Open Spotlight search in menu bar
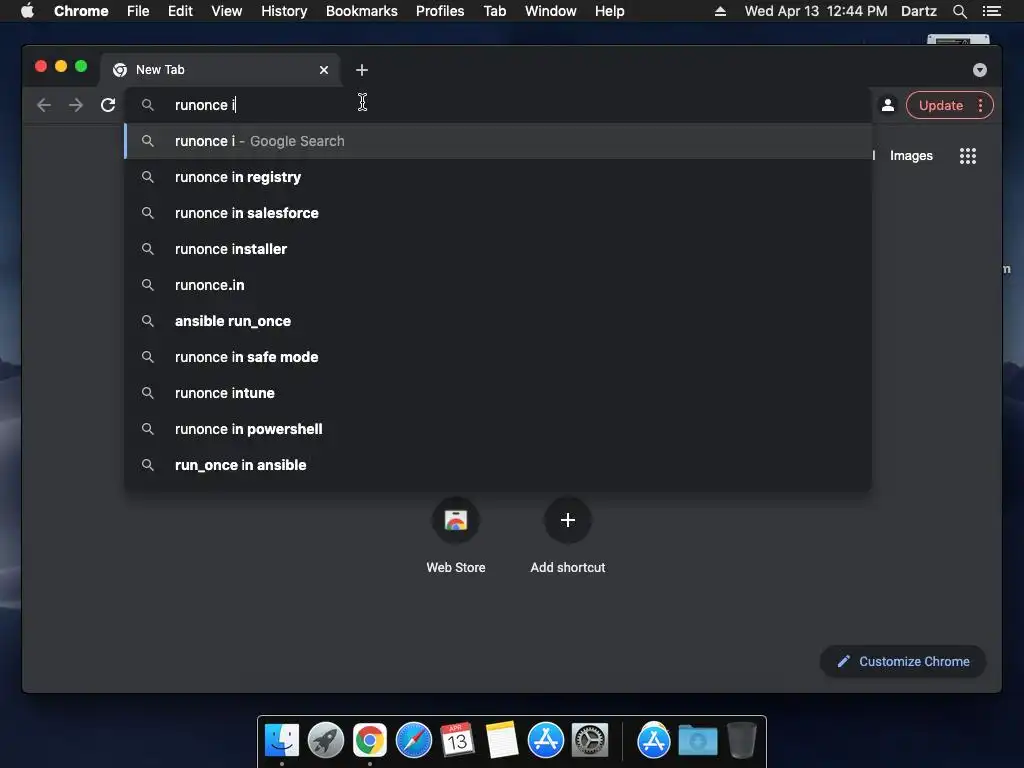The height and width of the screenshot is (768, 1024). click(959, 11)
